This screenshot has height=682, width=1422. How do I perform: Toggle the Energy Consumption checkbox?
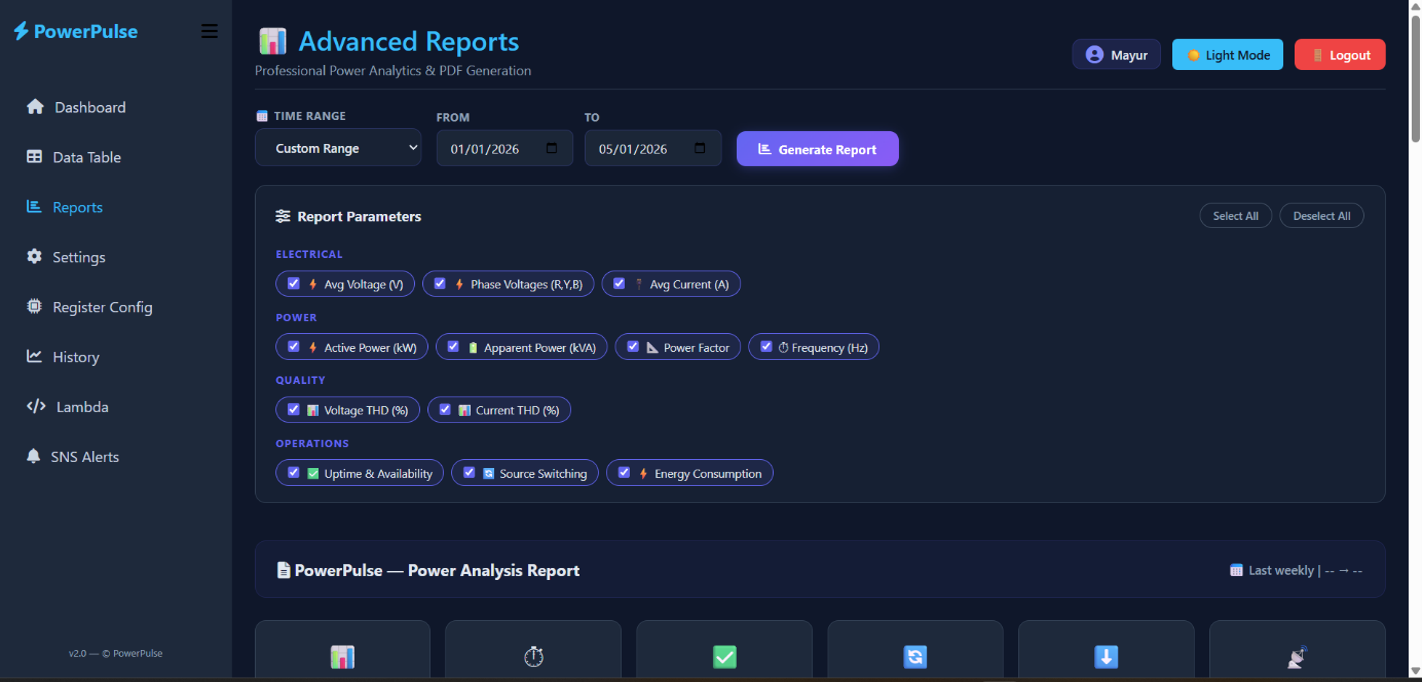tap(624, 473)
